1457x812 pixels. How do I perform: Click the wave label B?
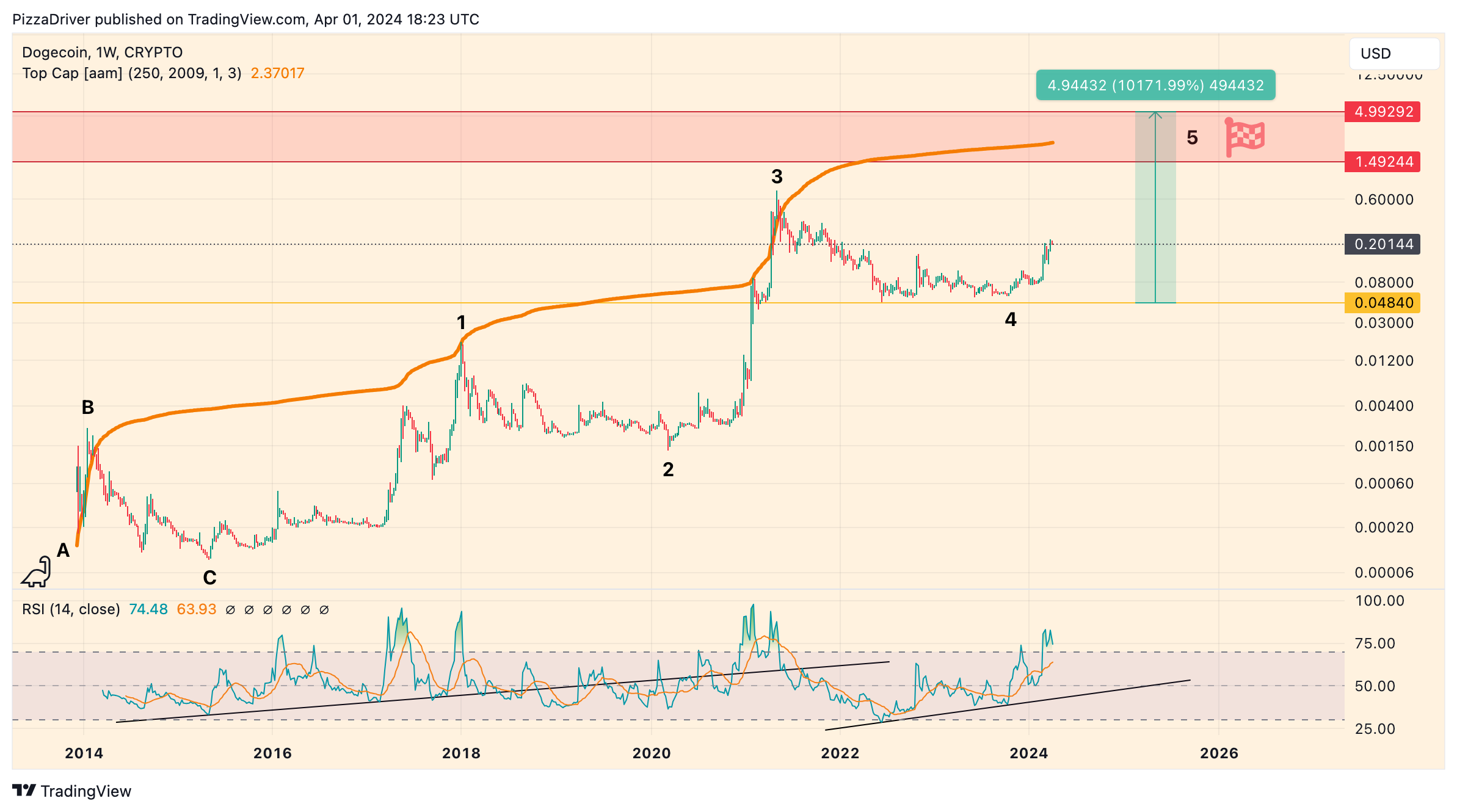pos(88,407)
